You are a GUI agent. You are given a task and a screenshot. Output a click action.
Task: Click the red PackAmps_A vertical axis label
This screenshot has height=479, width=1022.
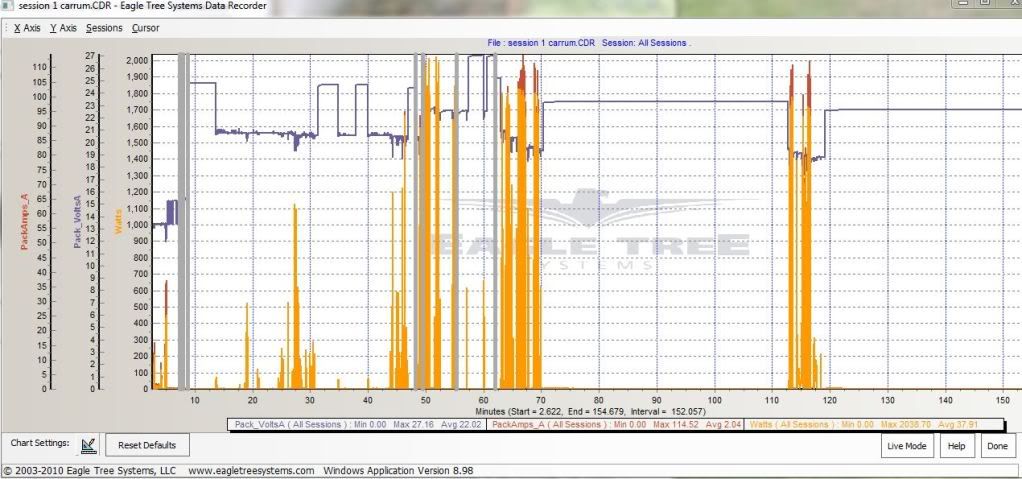point(24,223)
